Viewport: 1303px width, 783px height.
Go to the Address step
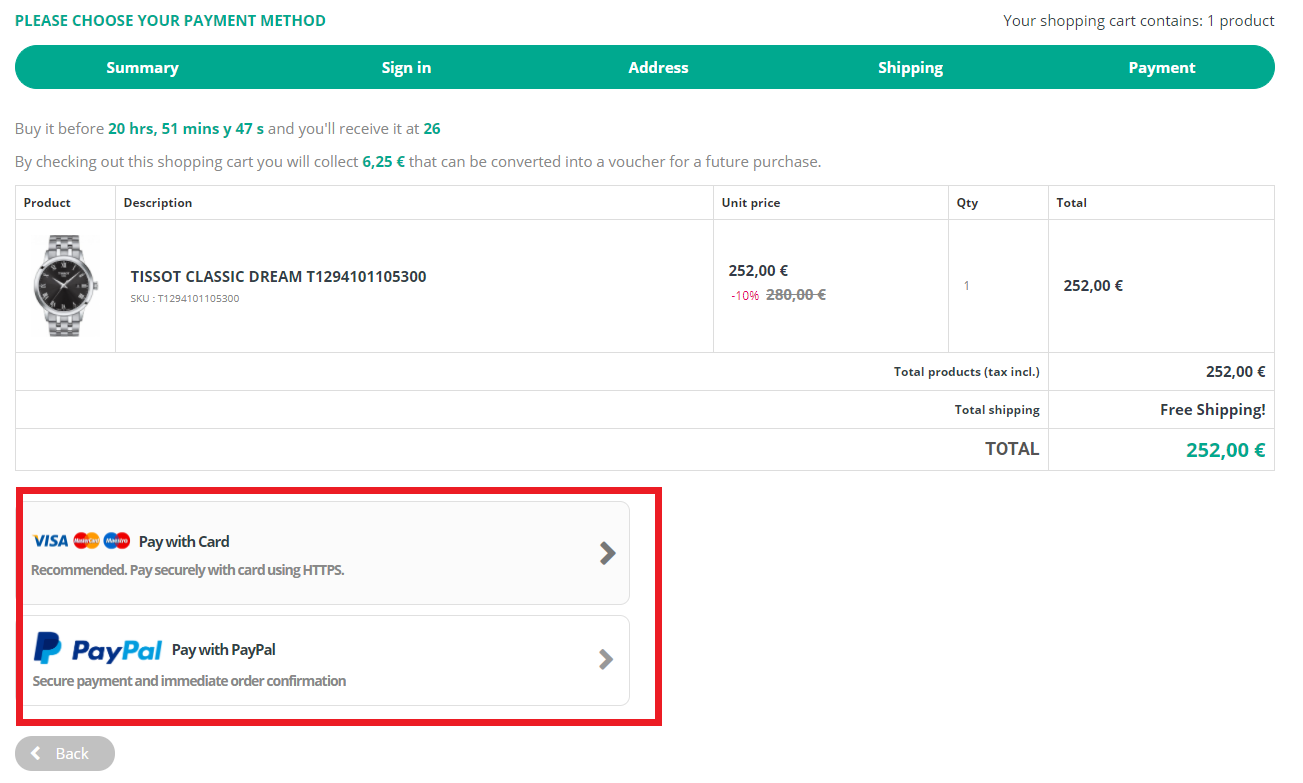[x=658, y=67]
